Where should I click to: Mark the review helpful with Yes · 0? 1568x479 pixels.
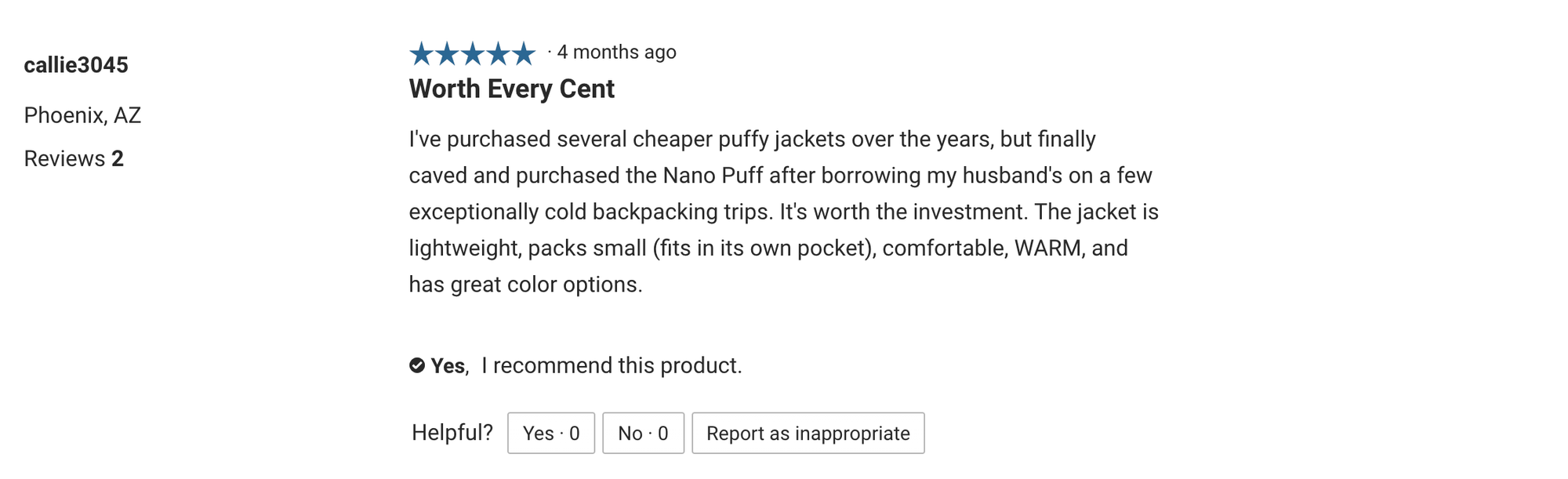point(551,433)
